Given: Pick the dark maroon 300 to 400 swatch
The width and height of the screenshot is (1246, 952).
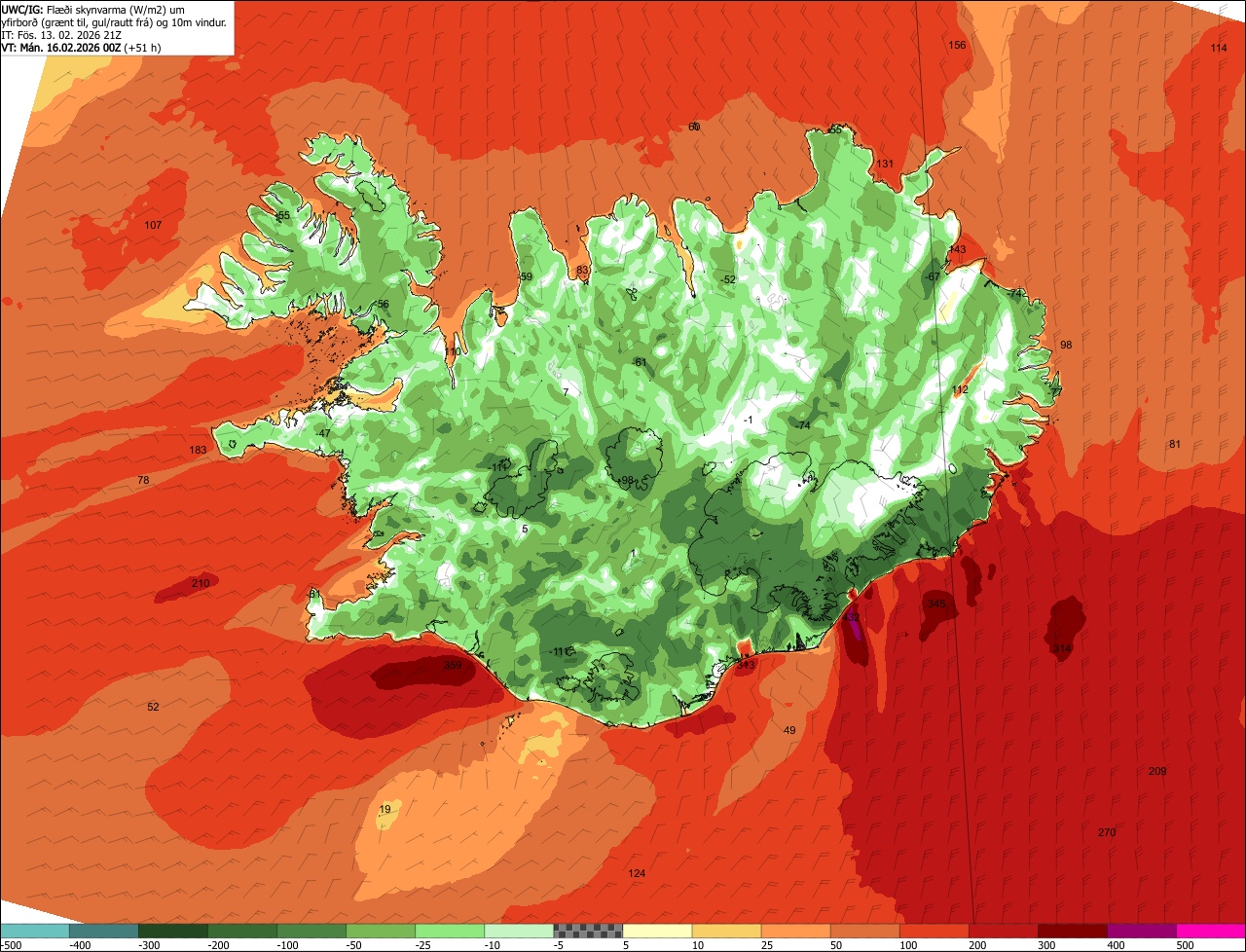Looking at the screenshot, I should (1072, 931).
